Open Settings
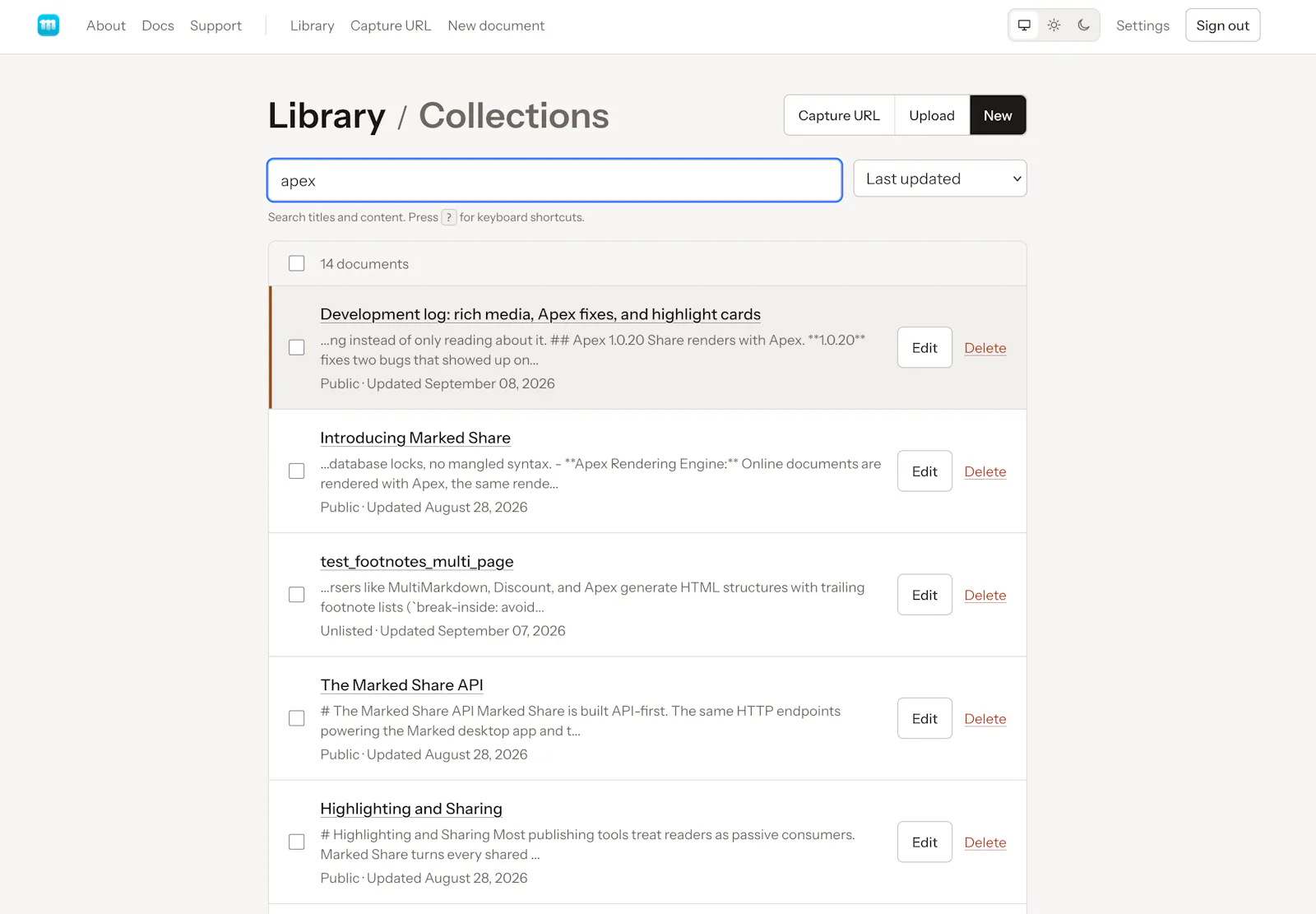This screenshot has height=914, width=1316. [1142, 26]
